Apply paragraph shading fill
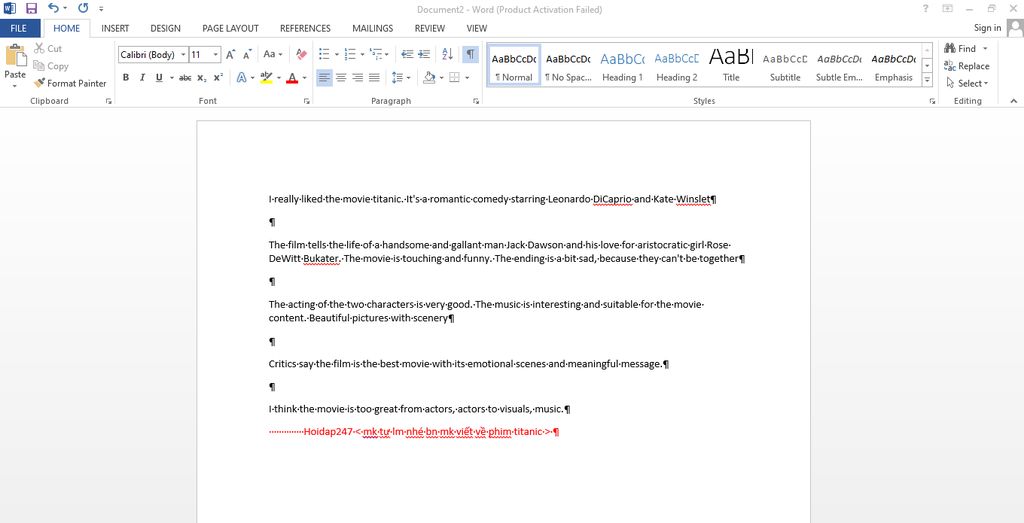 (429, 78)
